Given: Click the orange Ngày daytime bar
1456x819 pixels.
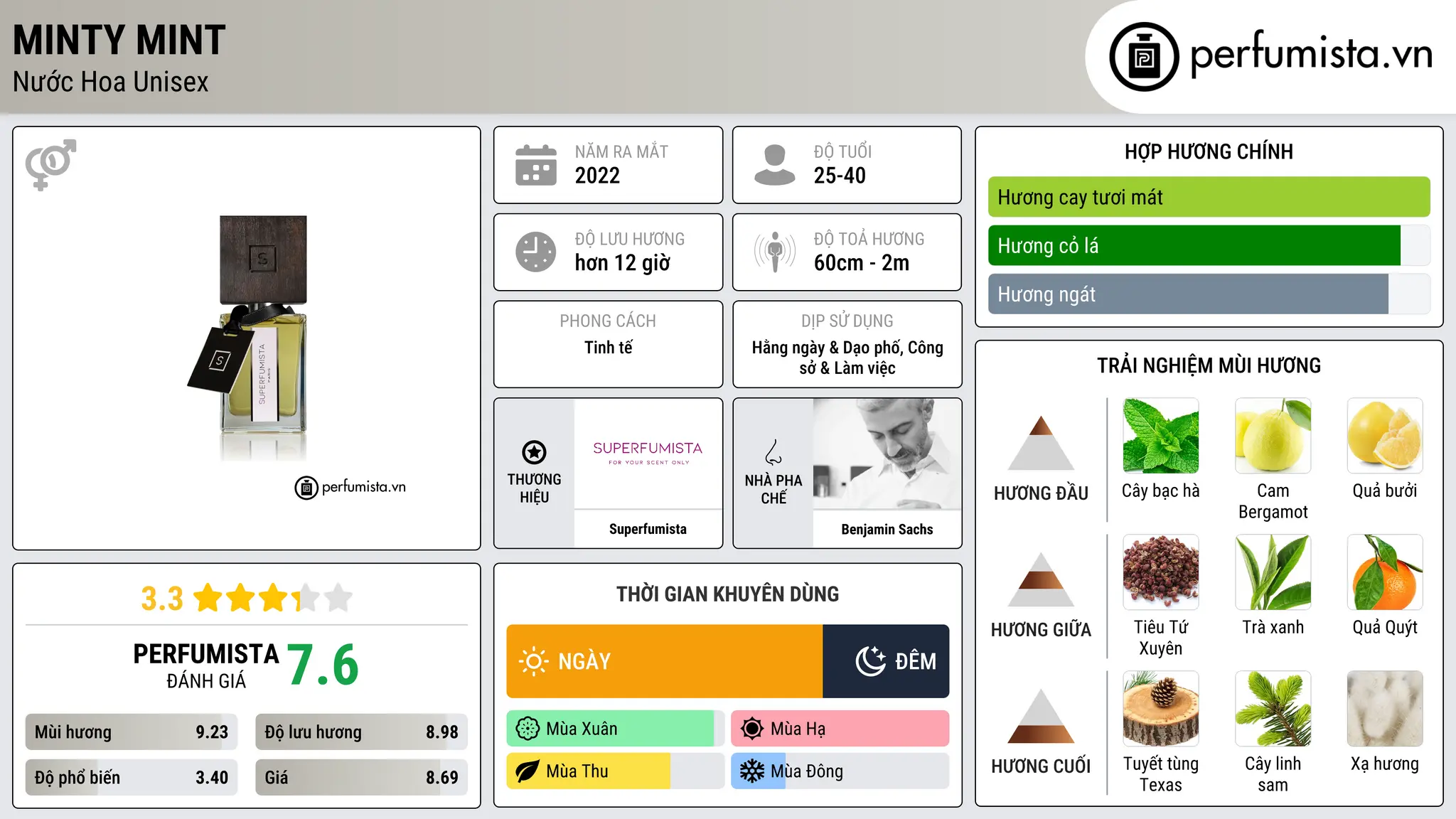Looking at the screenshot, I should [x=665, y=661].
